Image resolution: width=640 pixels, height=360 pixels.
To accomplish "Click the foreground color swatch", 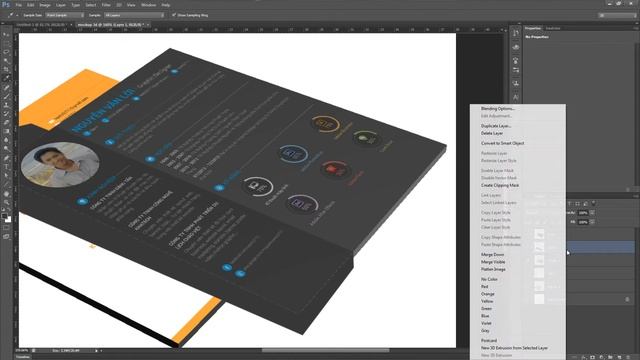I will click(4, 216).
